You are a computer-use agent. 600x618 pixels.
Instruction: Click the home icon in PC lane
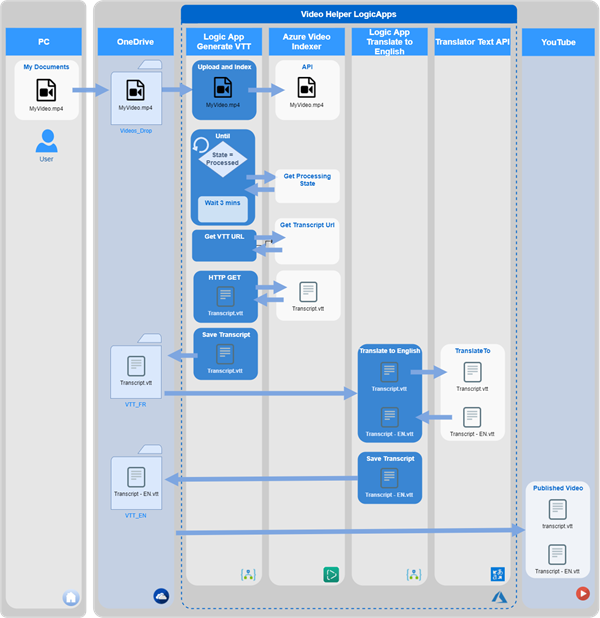(x=71, y=598)
